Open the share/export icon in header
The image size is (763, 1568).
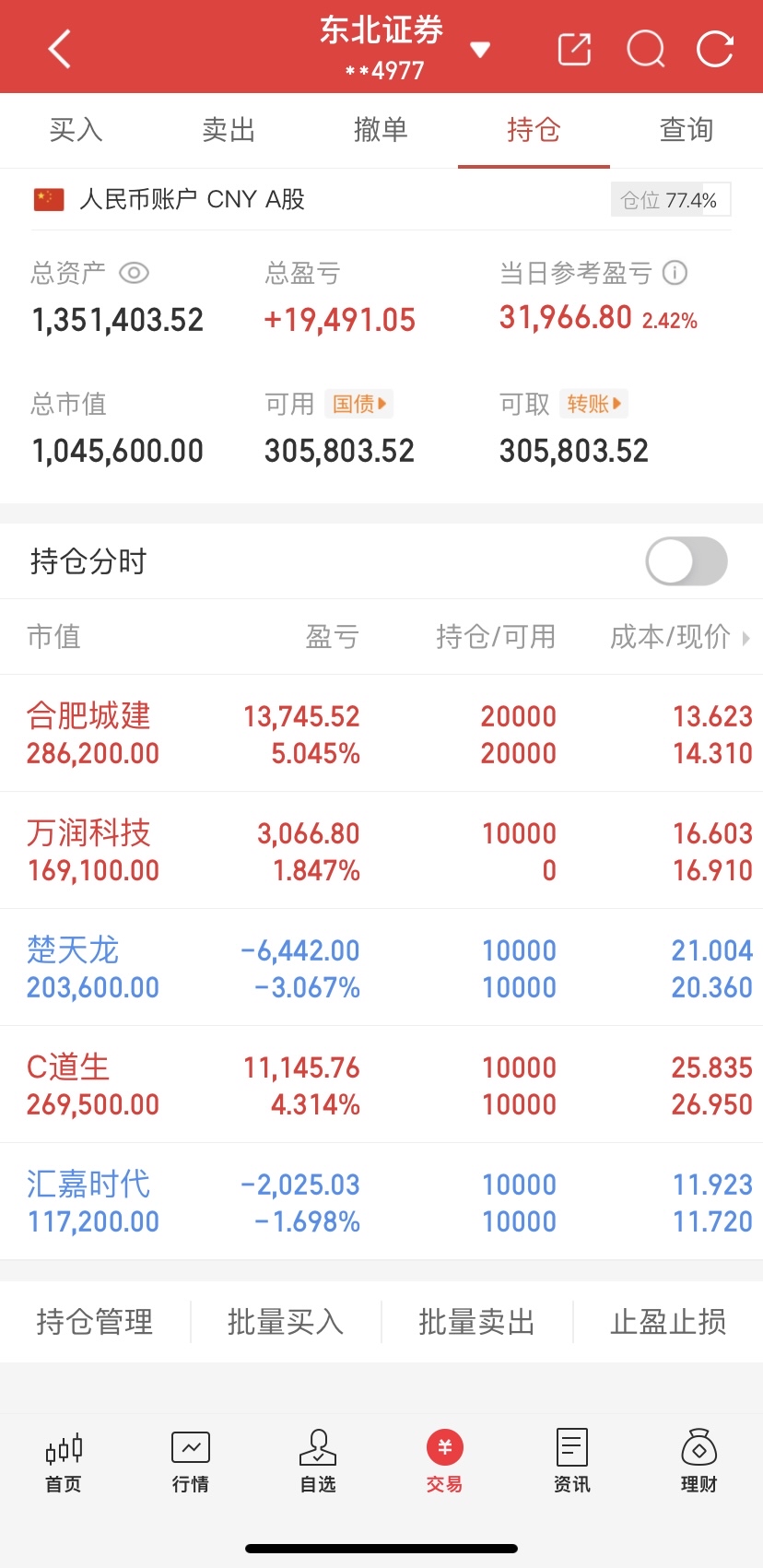574,49
